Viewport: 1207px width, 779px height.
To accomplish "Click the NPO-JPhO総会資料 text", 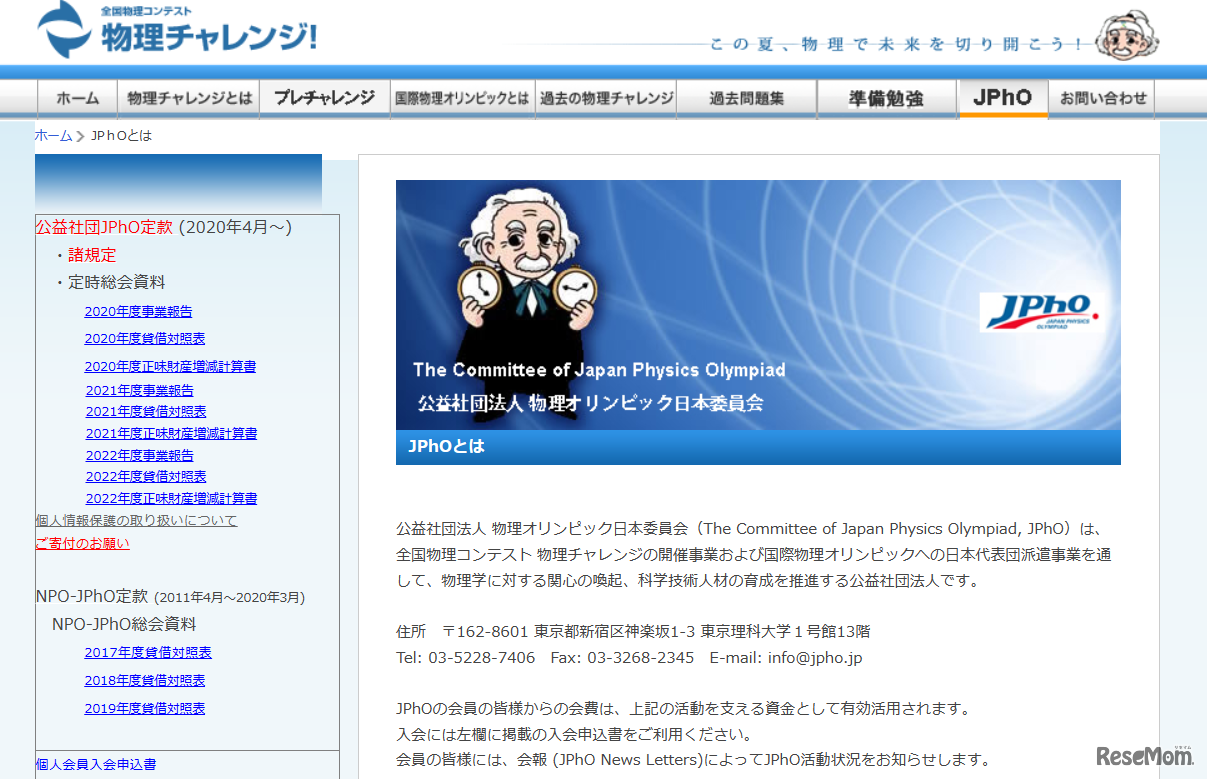I will point(124,624).
